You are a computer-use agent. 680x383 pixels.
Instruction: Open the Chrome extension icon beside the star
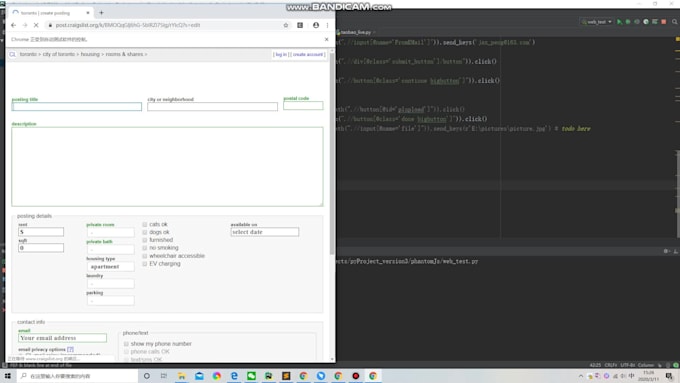tap(300, 25)
